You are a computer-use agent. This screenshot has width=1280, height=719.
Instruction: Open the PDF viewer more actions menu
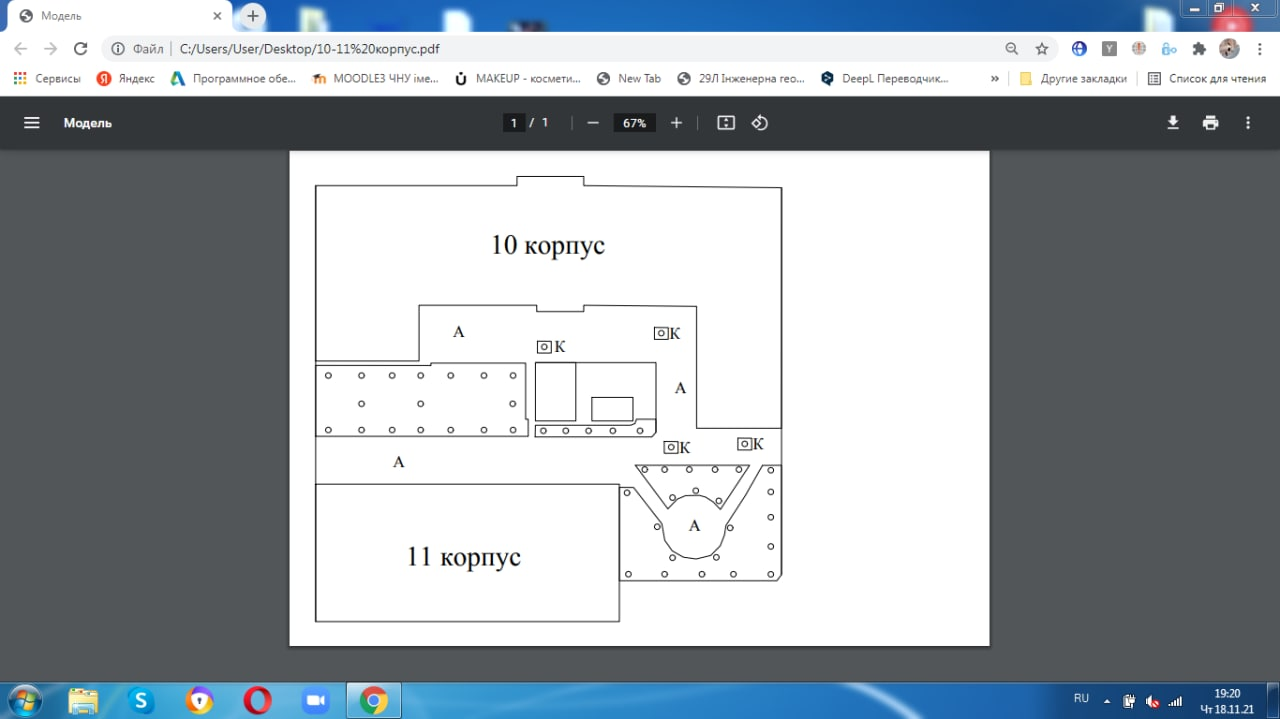click(1248, 123)
